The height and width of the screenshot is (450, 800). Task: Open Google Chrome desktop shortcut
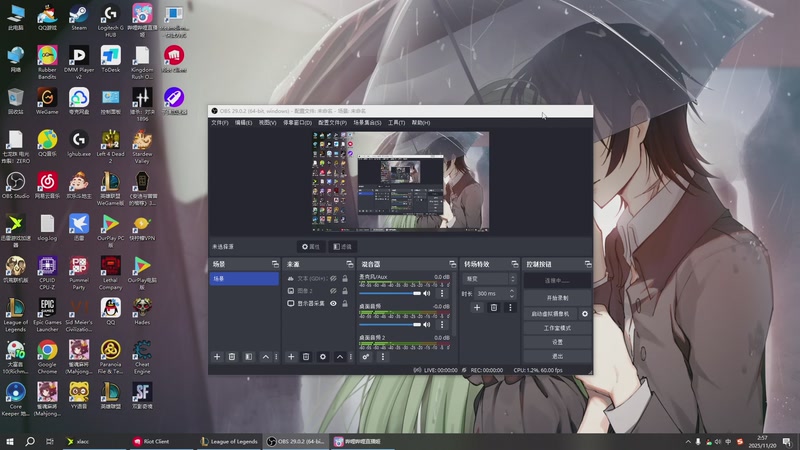[47, 357]
